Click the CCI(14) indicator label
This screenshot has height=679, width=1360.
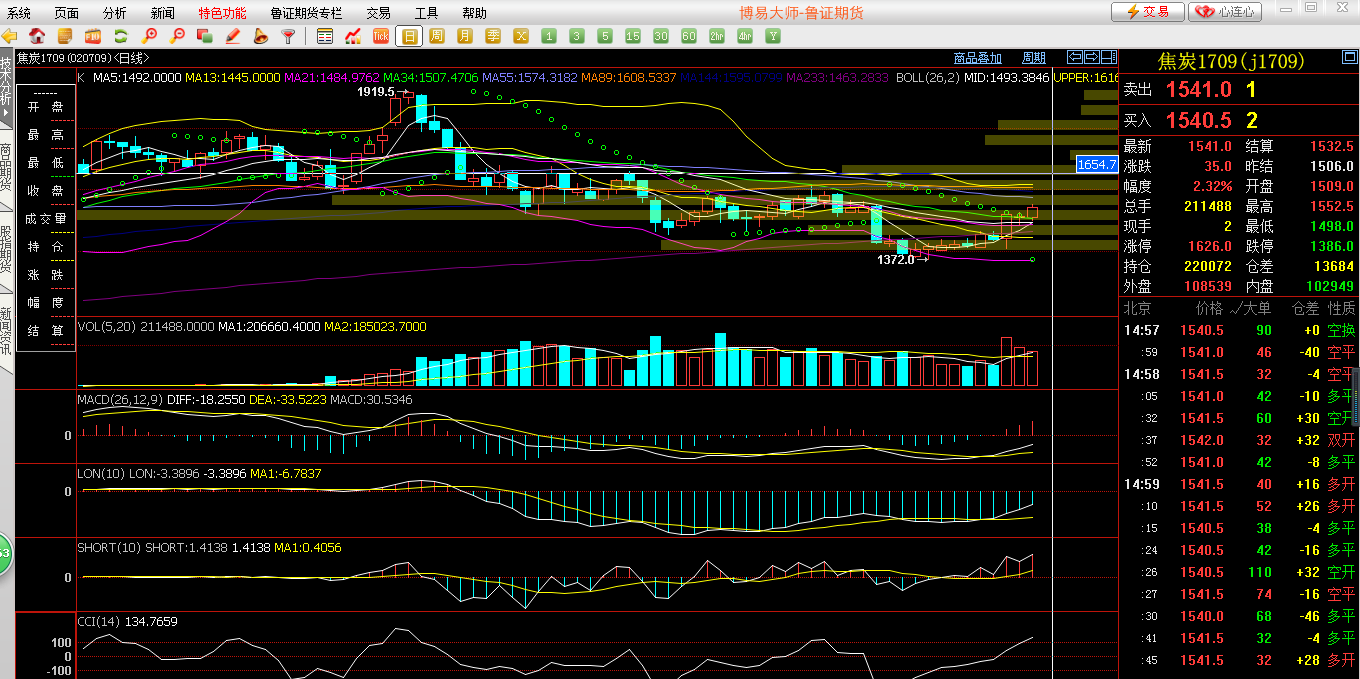(x=98, y=622)
